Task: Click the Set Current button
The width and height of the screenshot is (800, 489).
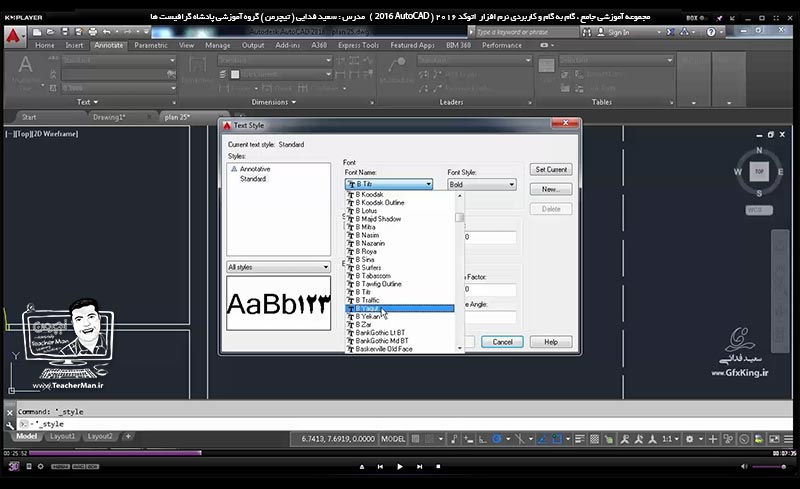Action: pos(551,169)
